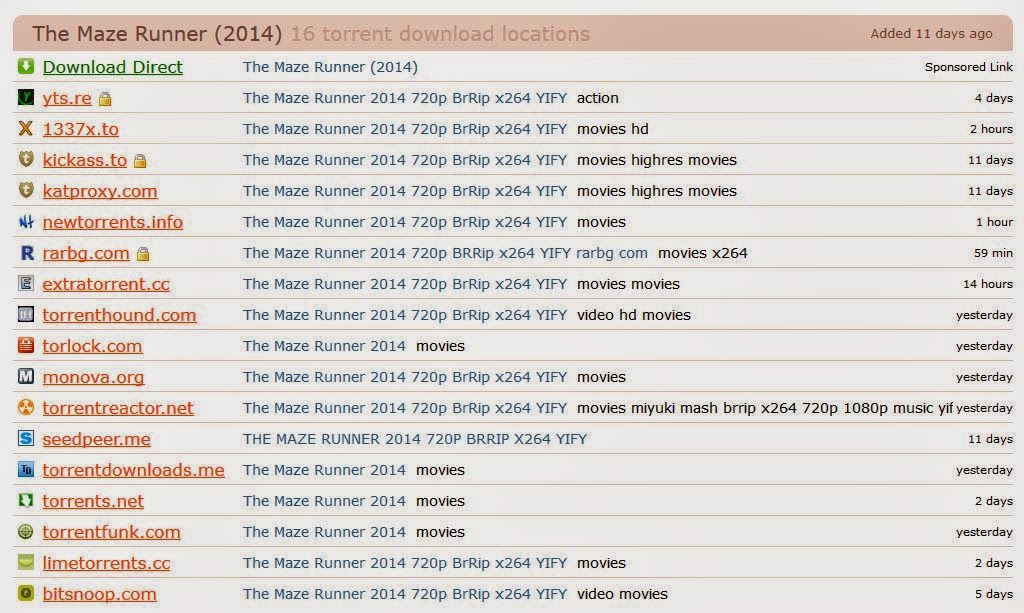This screenshot has width=1024, height=613.
Task: Click the torrent title in the rarbg.com row
Action: (x=445, y=253)
